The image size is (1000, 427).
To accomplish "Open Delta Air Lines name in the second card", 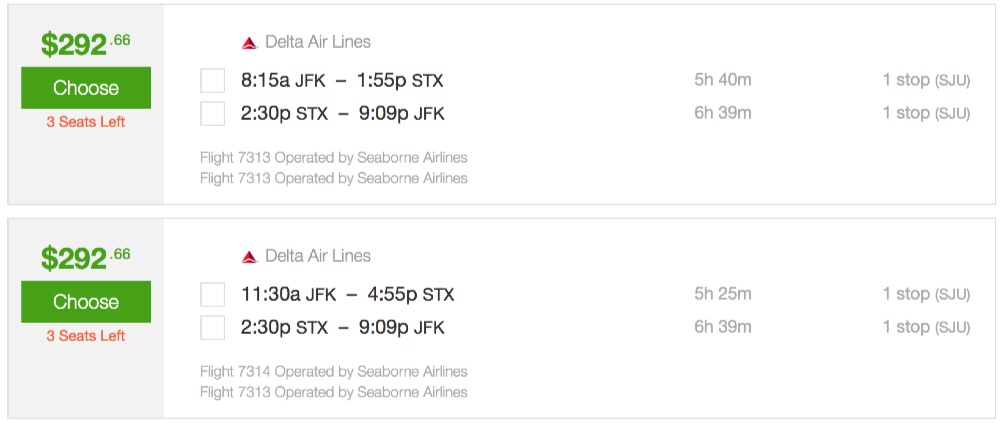I will tap(317, 256).
